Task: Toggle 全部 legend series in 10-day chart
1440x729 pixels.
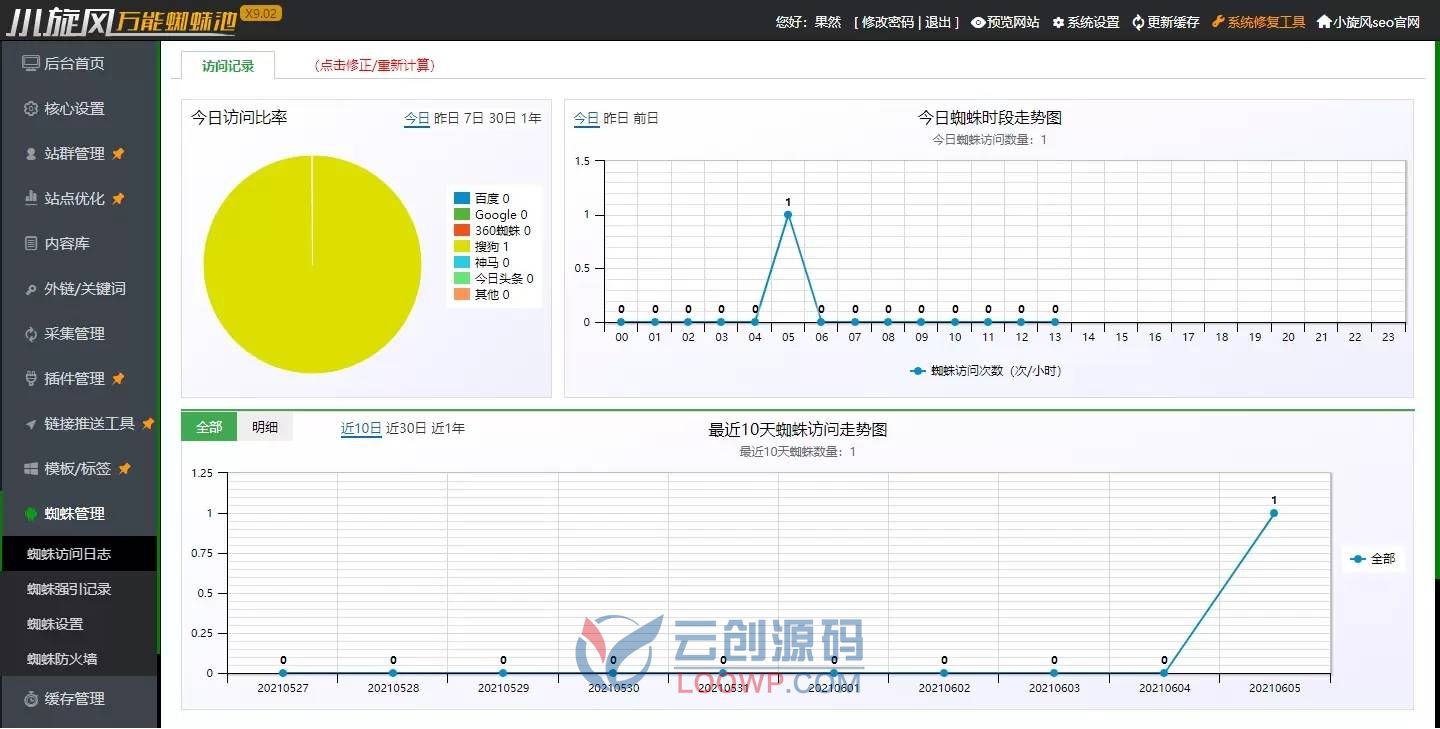Action: [1372, 559]
